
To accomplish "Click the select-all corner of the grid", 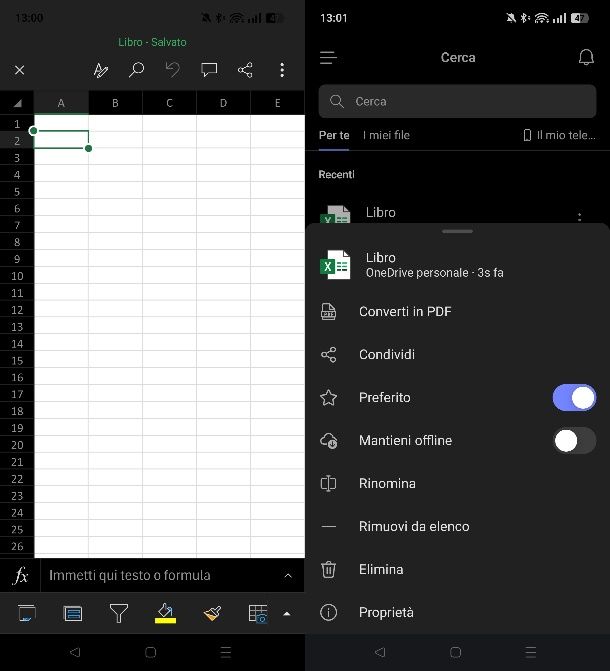I will [17, 103].
